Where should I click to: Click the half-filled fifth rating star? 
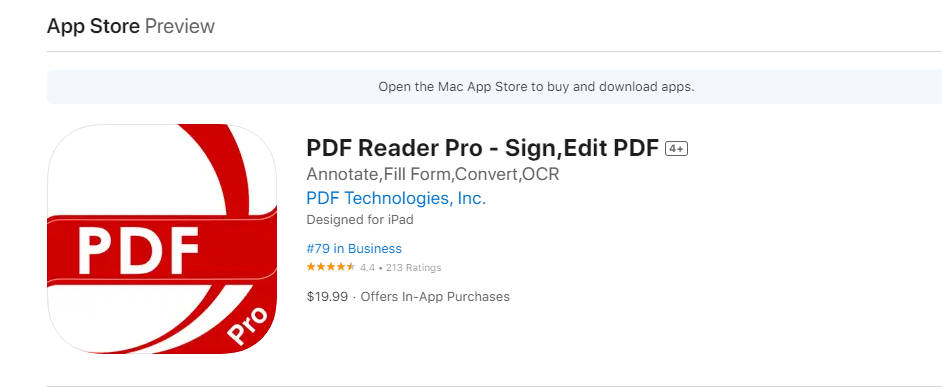point(351,267)
